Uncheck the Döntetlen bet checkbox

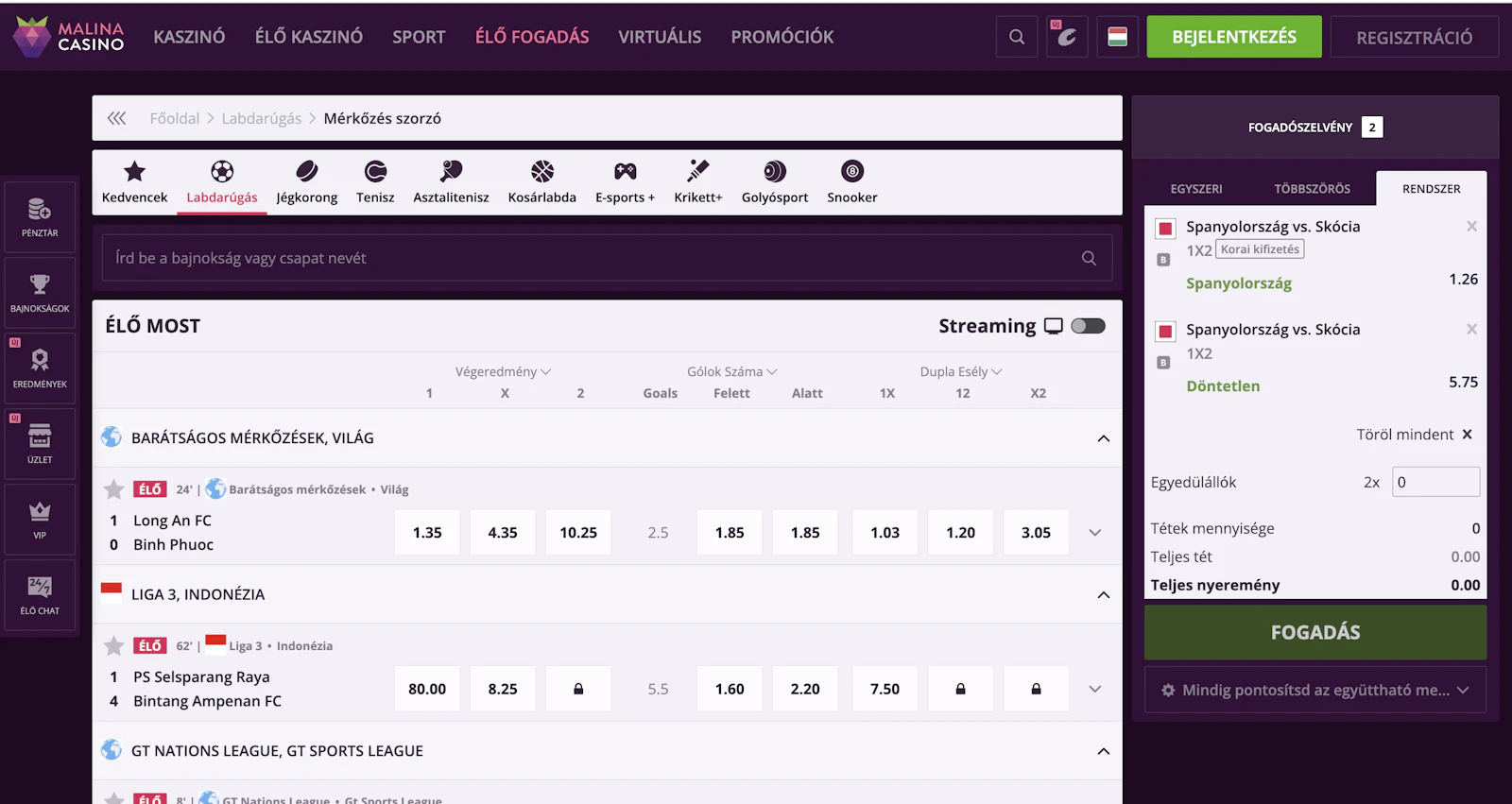click(1165, 331)
